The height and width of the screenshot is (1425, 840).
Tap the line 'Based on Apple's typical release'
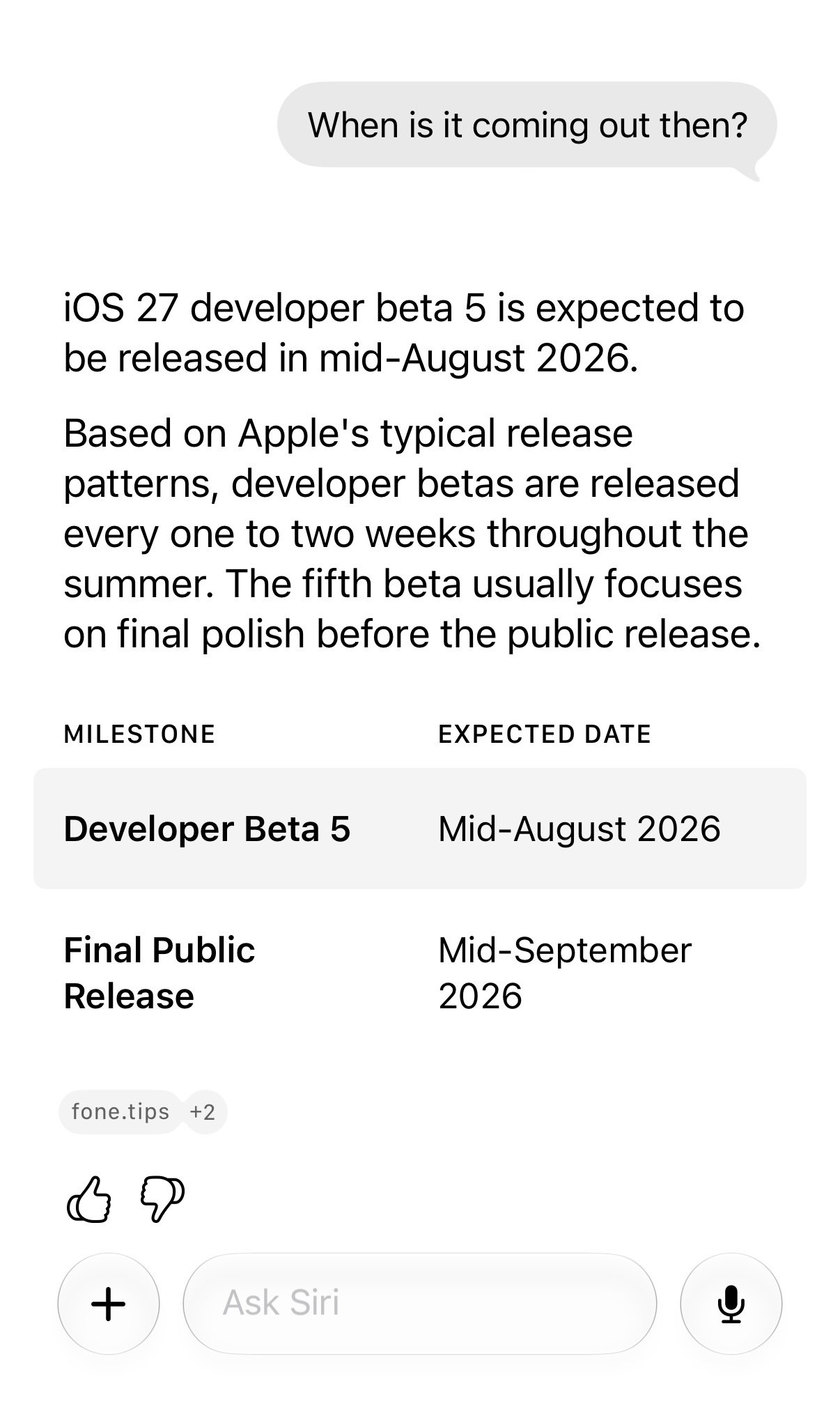tap(348, 433)
